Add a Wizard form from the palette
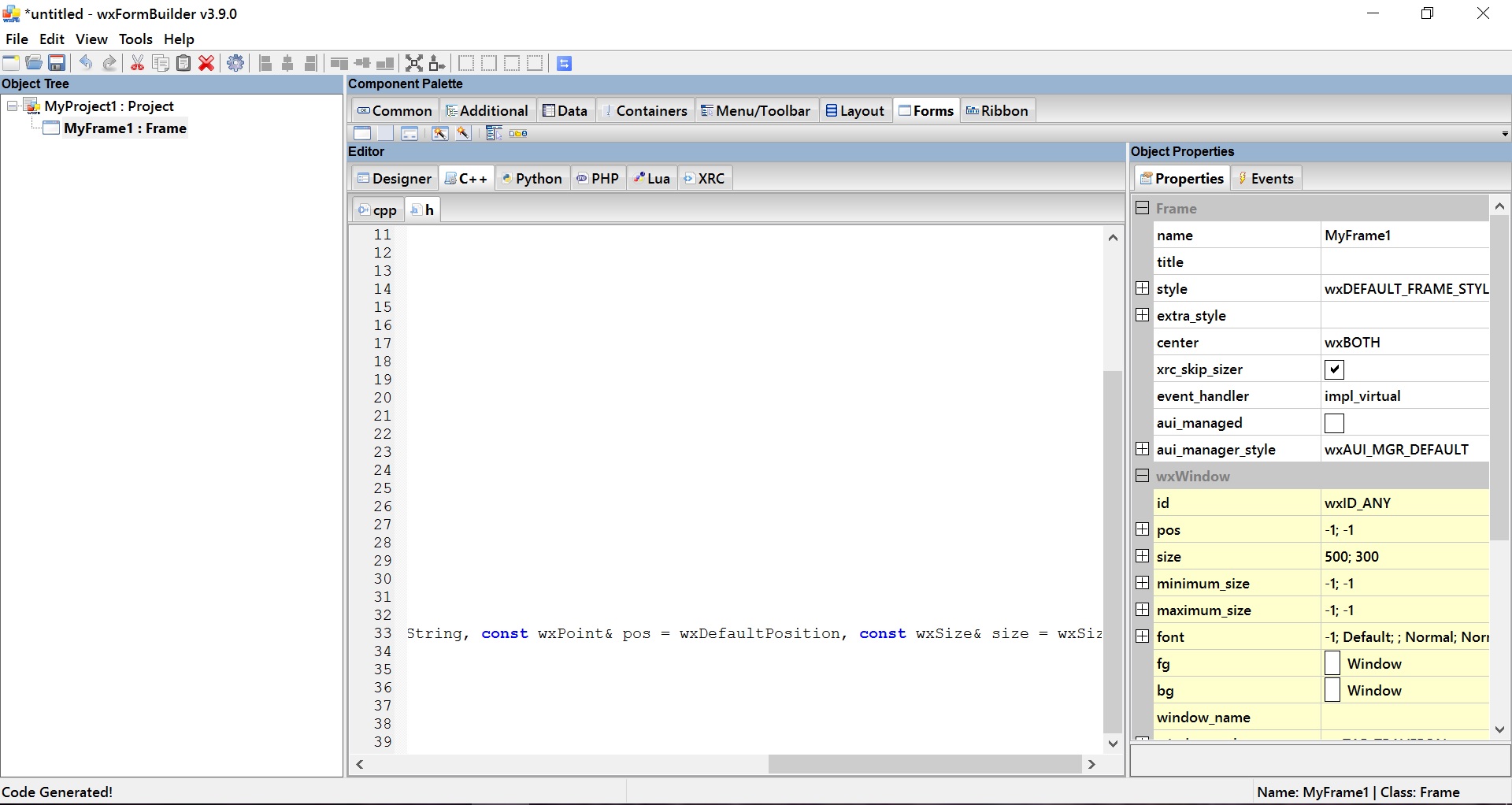Viewport: 1512px width, 805px height. point(439,133)
